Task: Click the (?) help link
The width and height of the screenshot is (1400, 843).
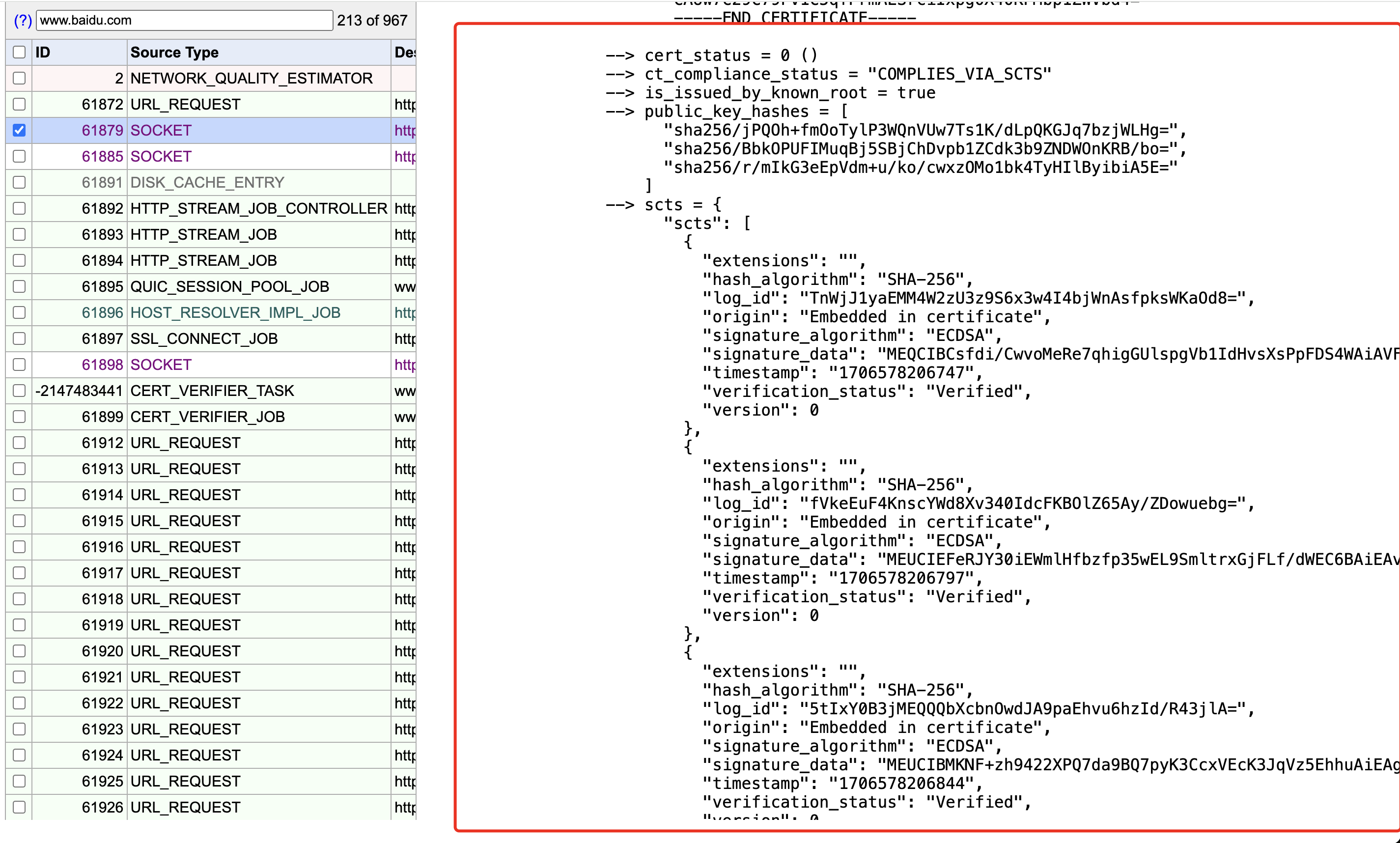Action: [x=22, y=21]
